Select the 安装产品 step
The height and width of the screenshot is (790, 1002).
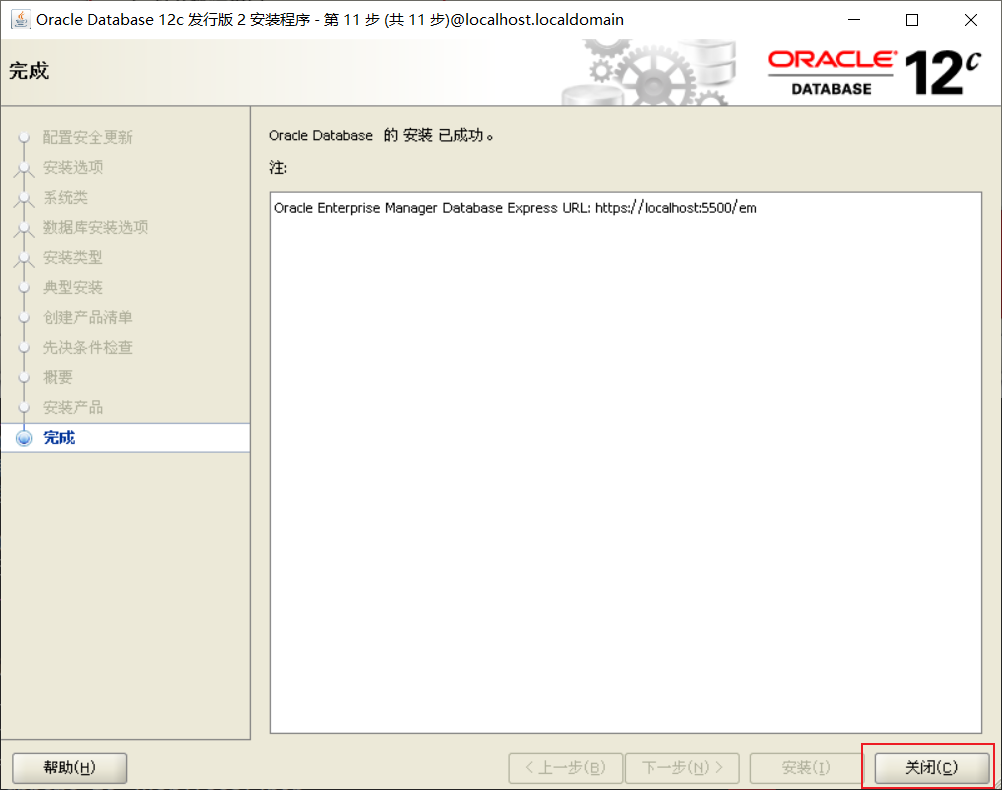pos(73,408)
